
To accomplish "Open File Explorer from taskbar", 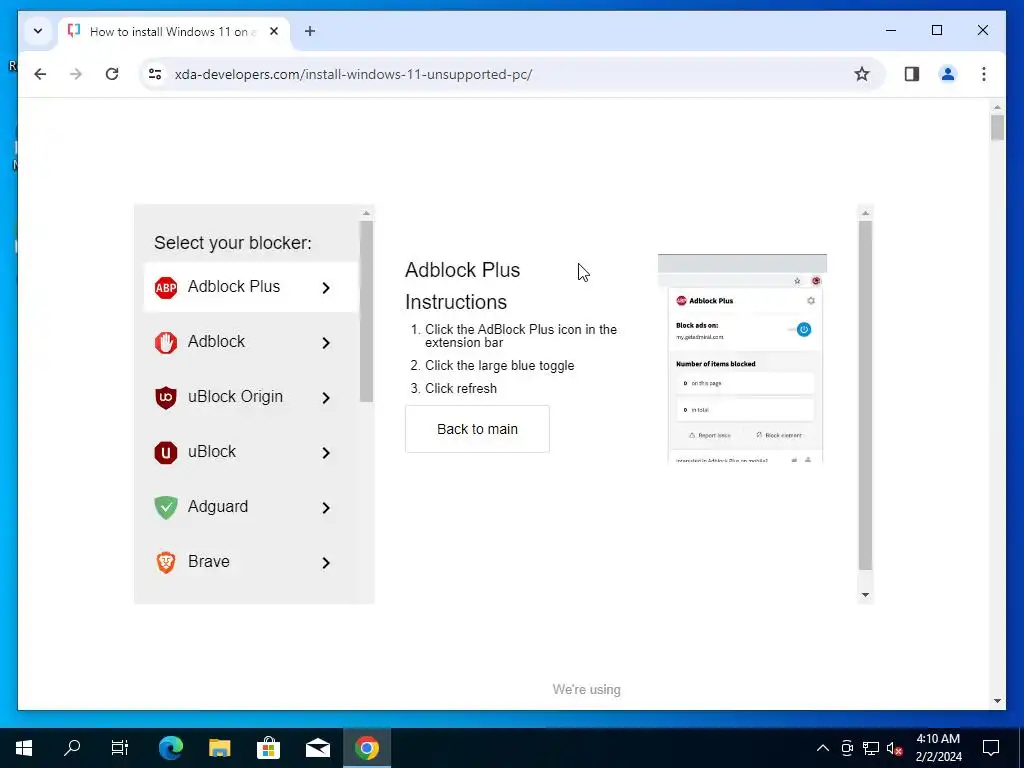I will (x=219, y=748).
